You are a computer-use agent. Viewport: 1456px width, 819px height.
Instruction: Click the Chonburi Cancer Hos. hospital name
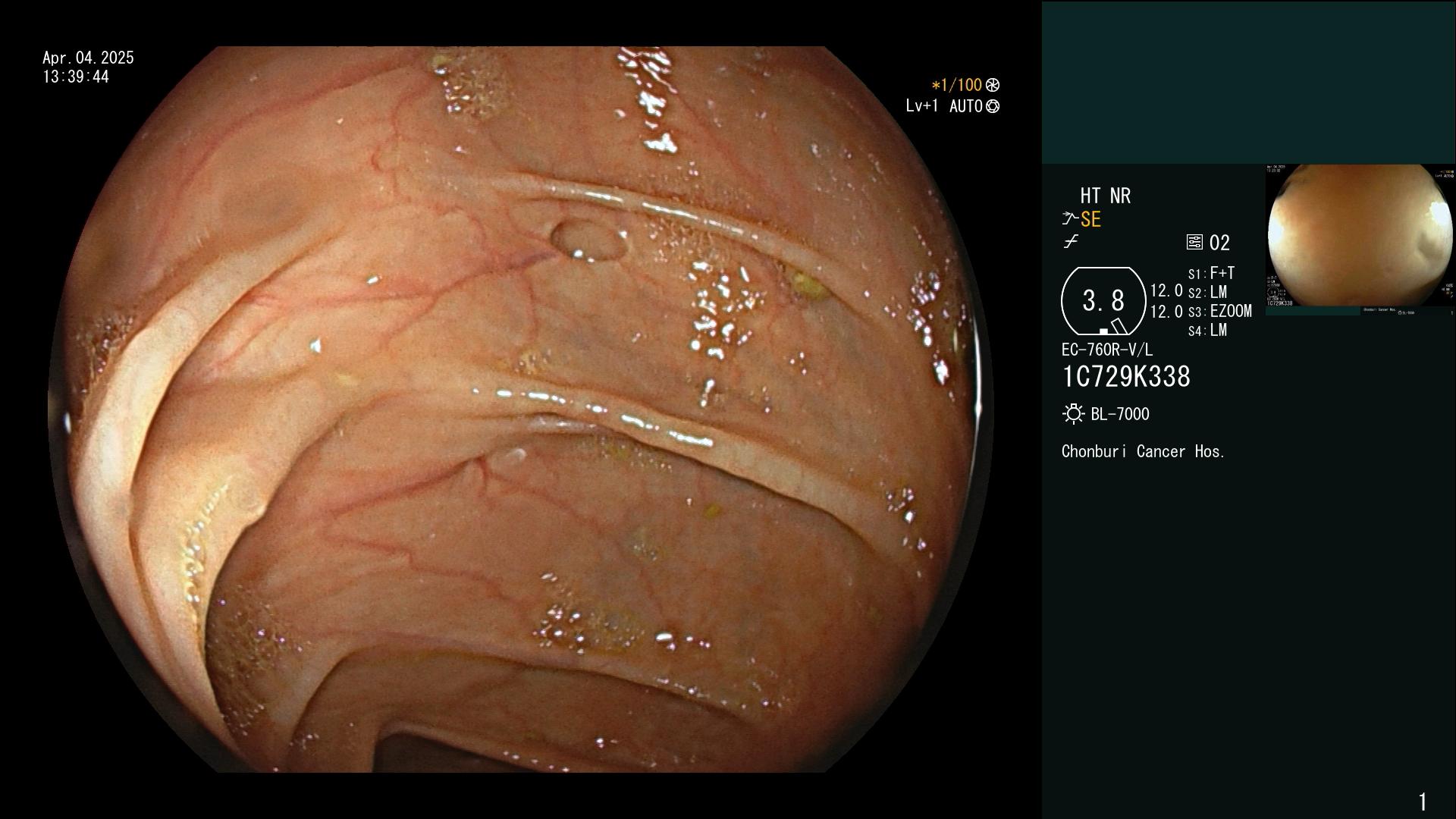1144,451
